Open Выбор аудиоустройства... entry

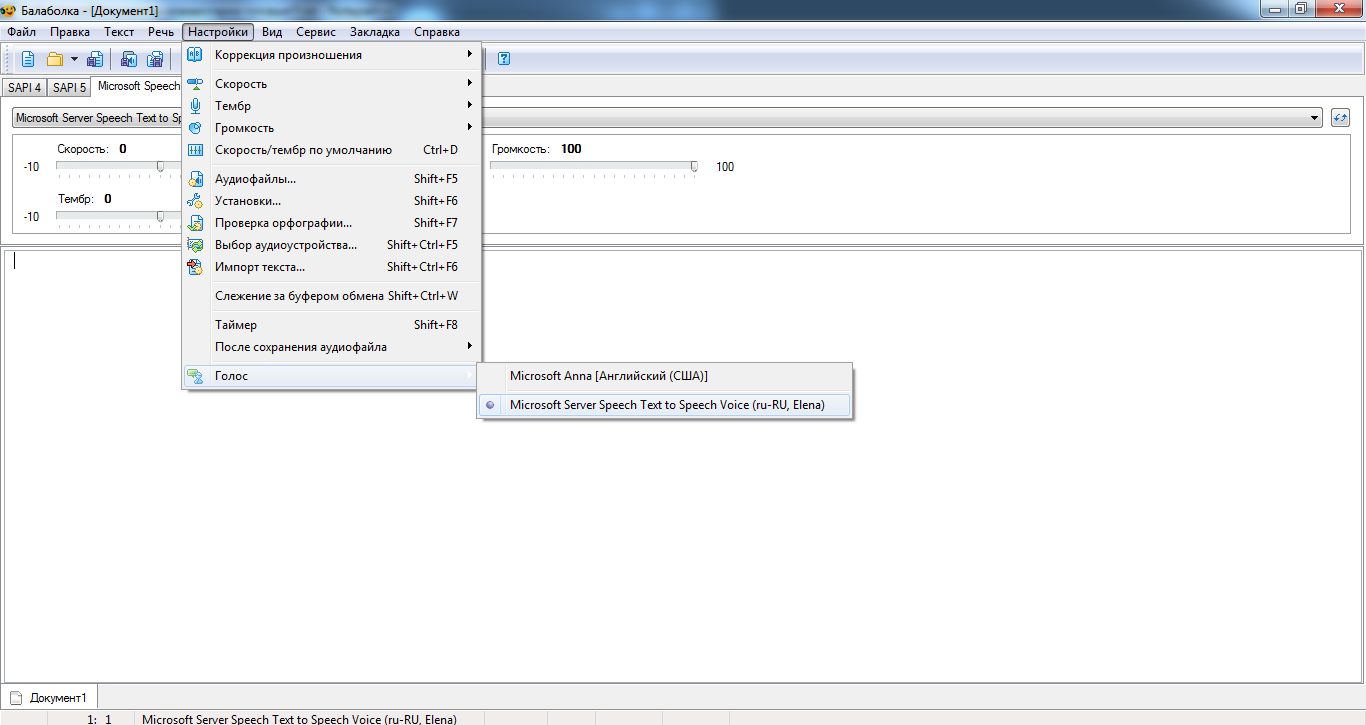[x=331, y=245]
